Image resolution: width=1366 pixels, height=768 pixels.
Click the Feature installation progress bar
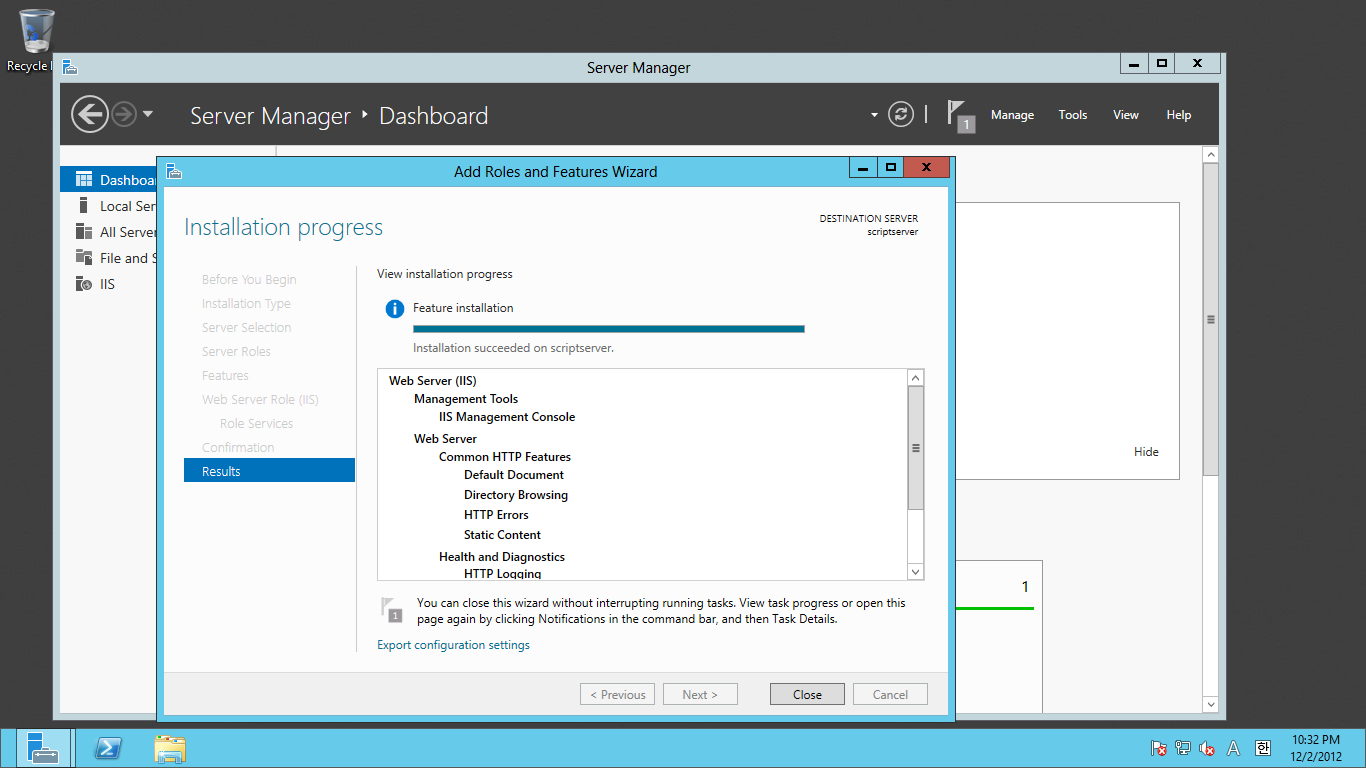click(x=609, y=328)
